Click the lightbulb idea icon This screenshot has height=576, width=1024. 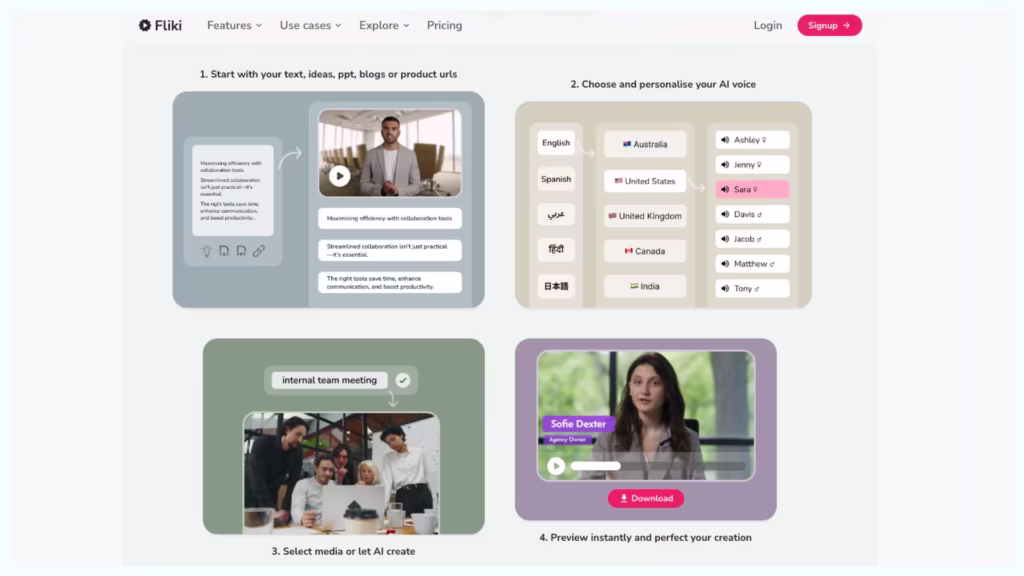206,251
